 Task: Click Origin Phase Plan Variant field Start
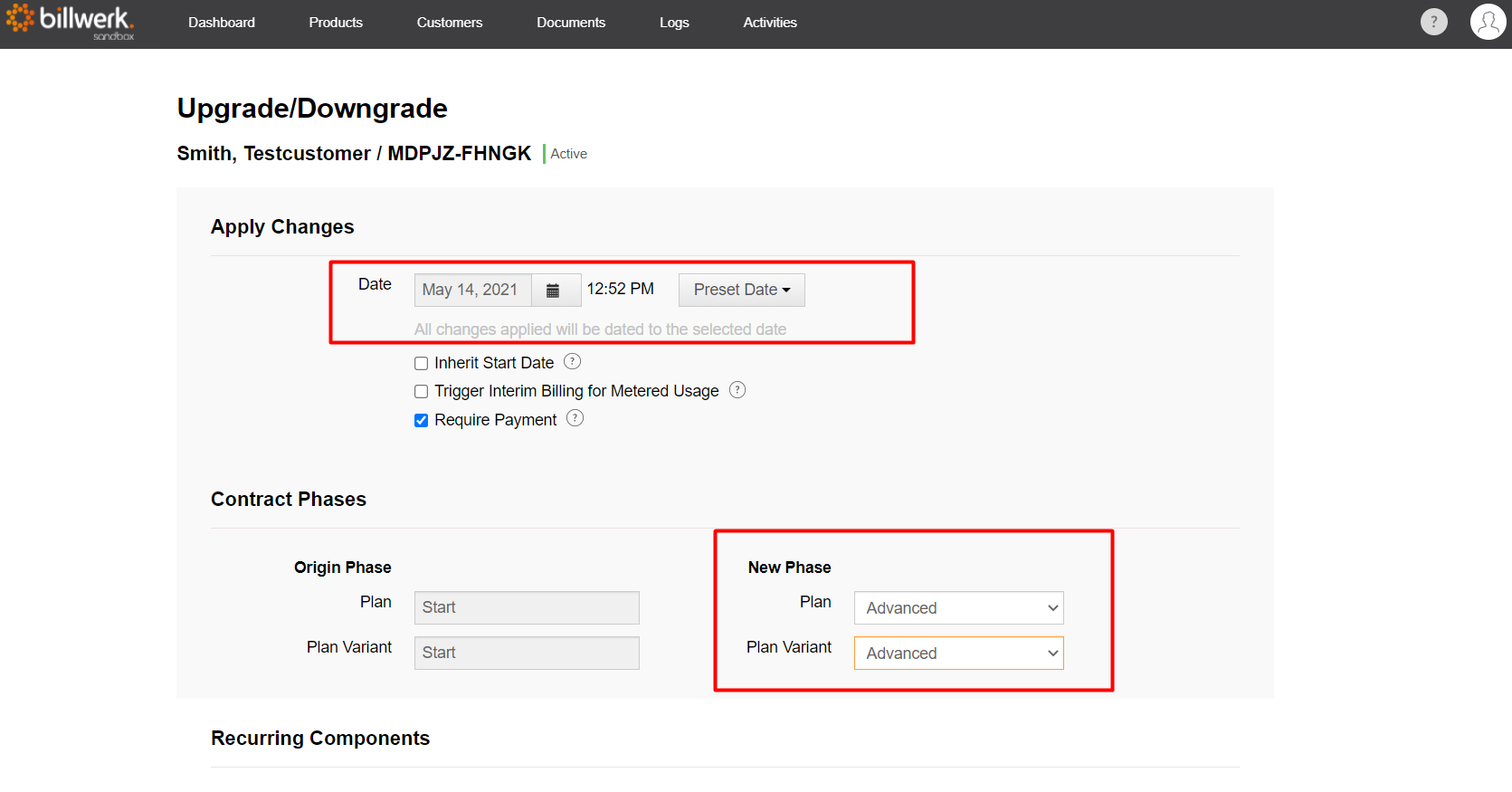tap(527, 654)
